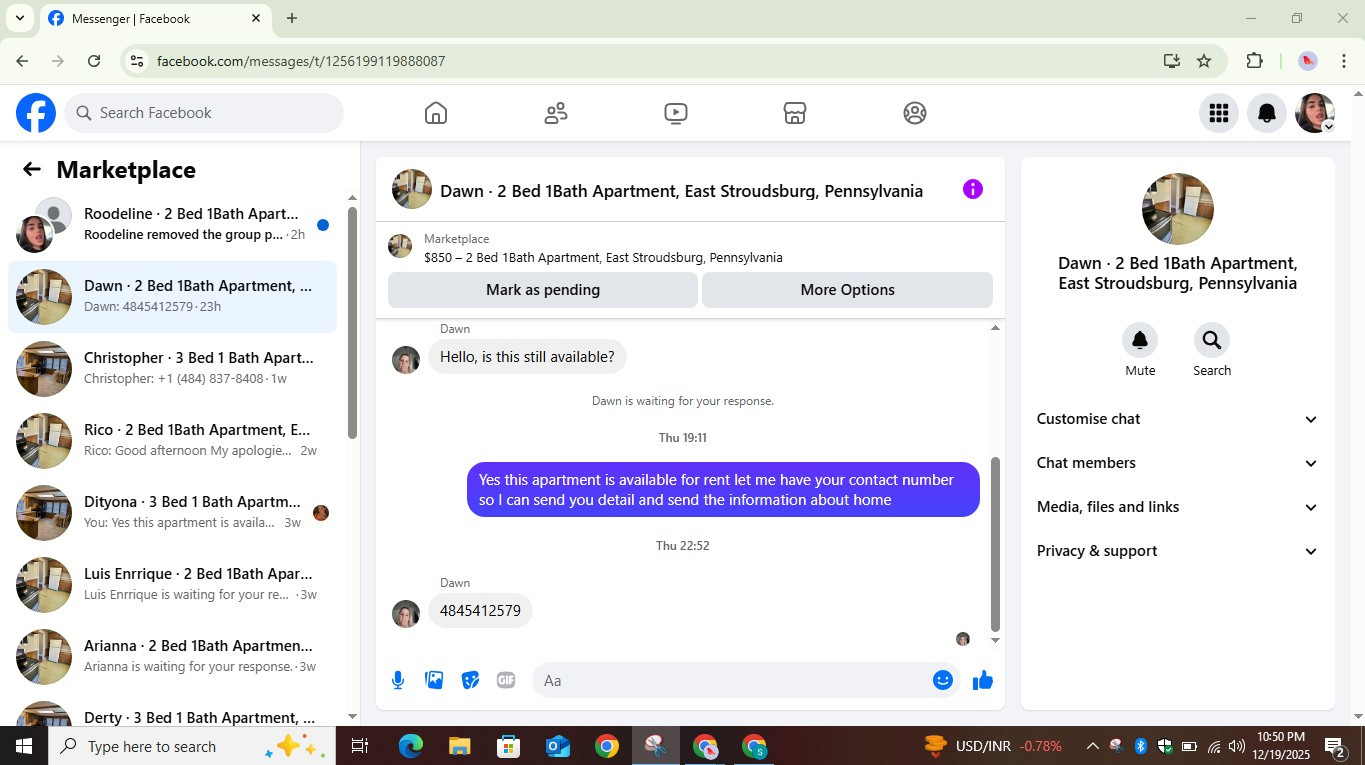This screenshot has height=765, width=1365.
Task: Mute this chat with bell icon
Action: click(x=1140, y=340)
